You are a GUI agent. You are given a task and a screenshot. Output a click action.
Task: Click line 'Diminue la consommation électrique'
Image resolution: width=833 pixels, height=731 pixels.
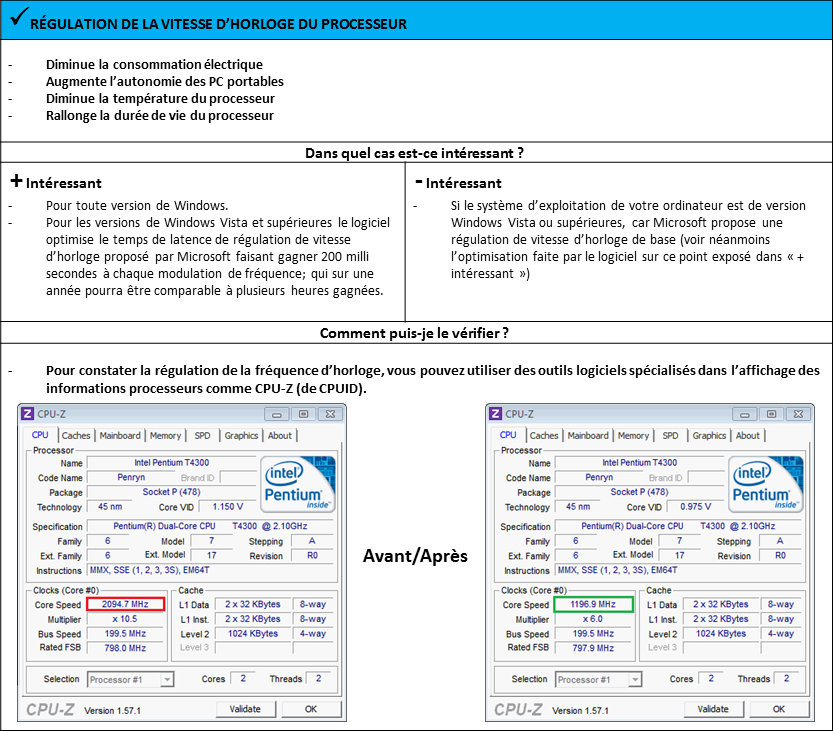click(154, 64)
